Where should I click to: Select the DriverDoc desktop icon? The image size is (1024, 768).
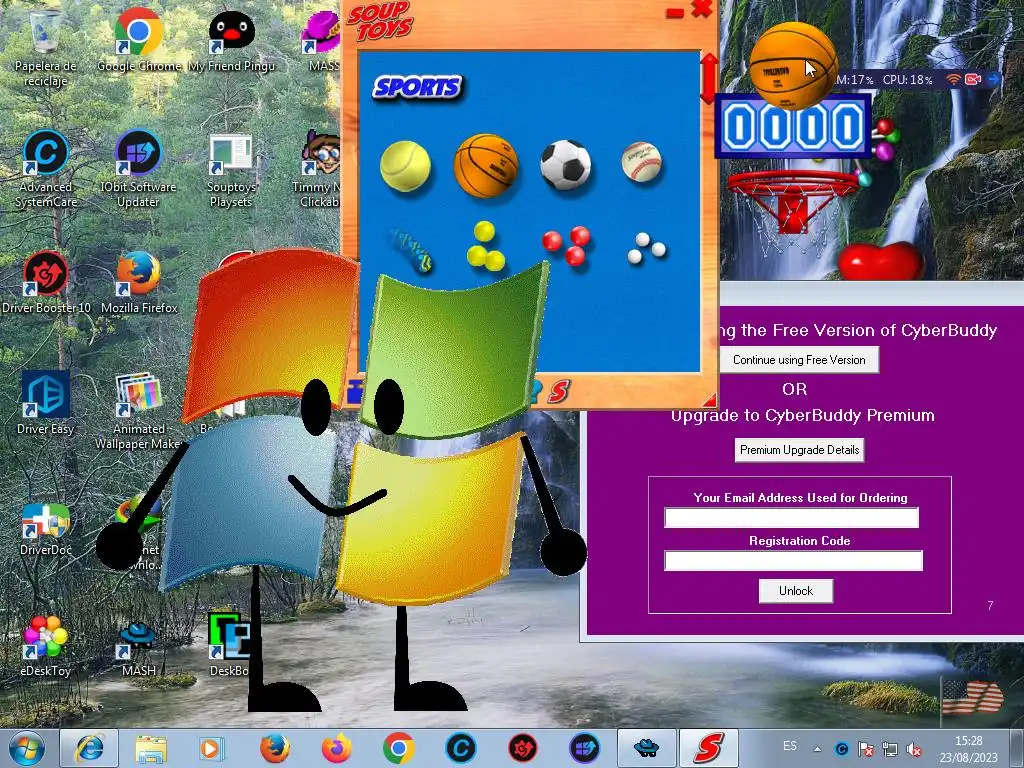(46, 529)
